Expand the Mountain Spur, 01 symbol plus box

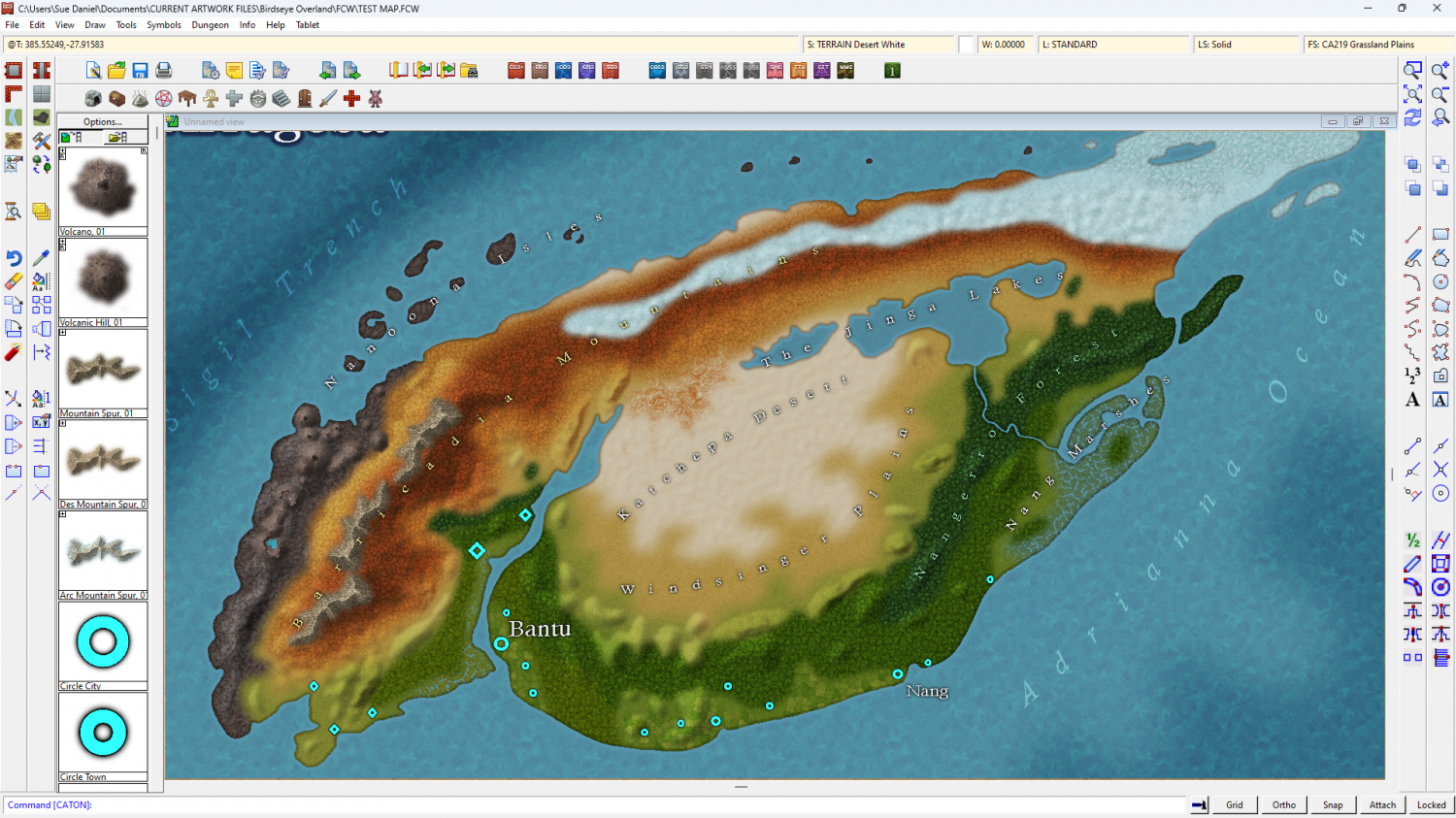pos(63,333)
